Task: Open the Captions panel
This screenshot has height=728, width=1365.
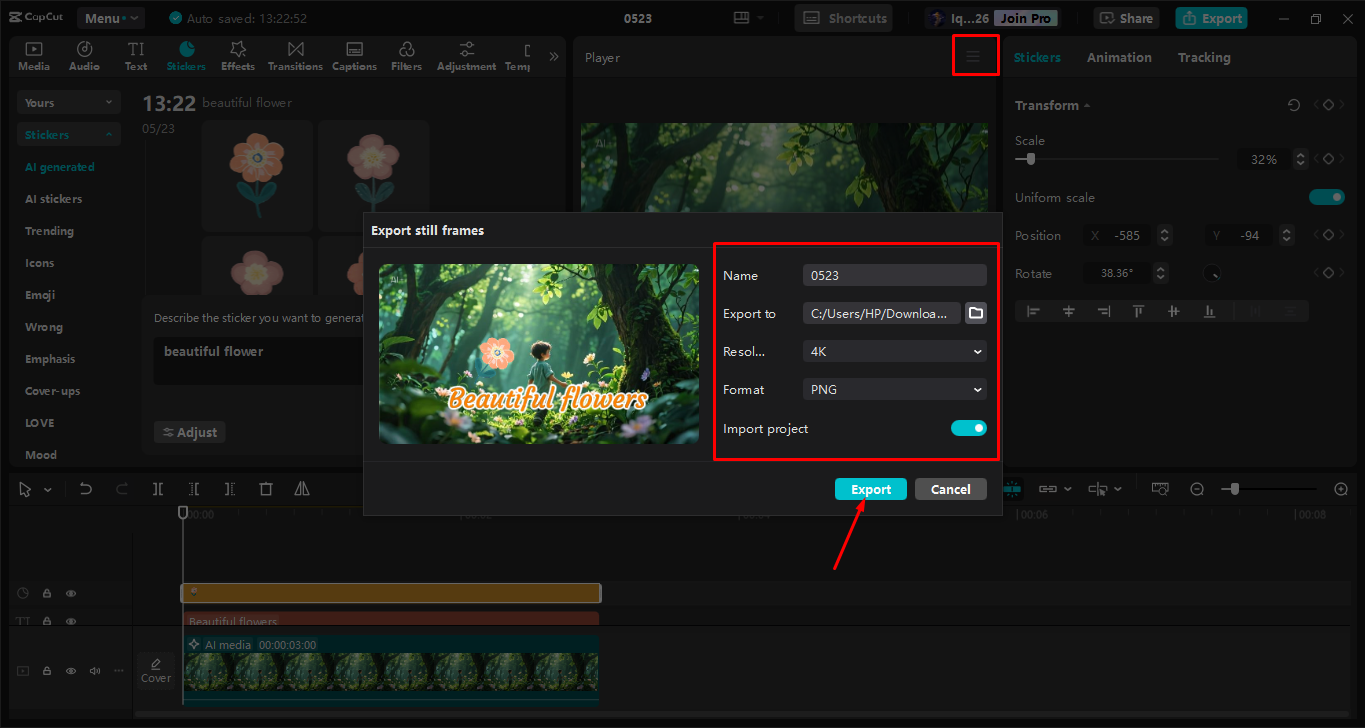Action: 354,55
